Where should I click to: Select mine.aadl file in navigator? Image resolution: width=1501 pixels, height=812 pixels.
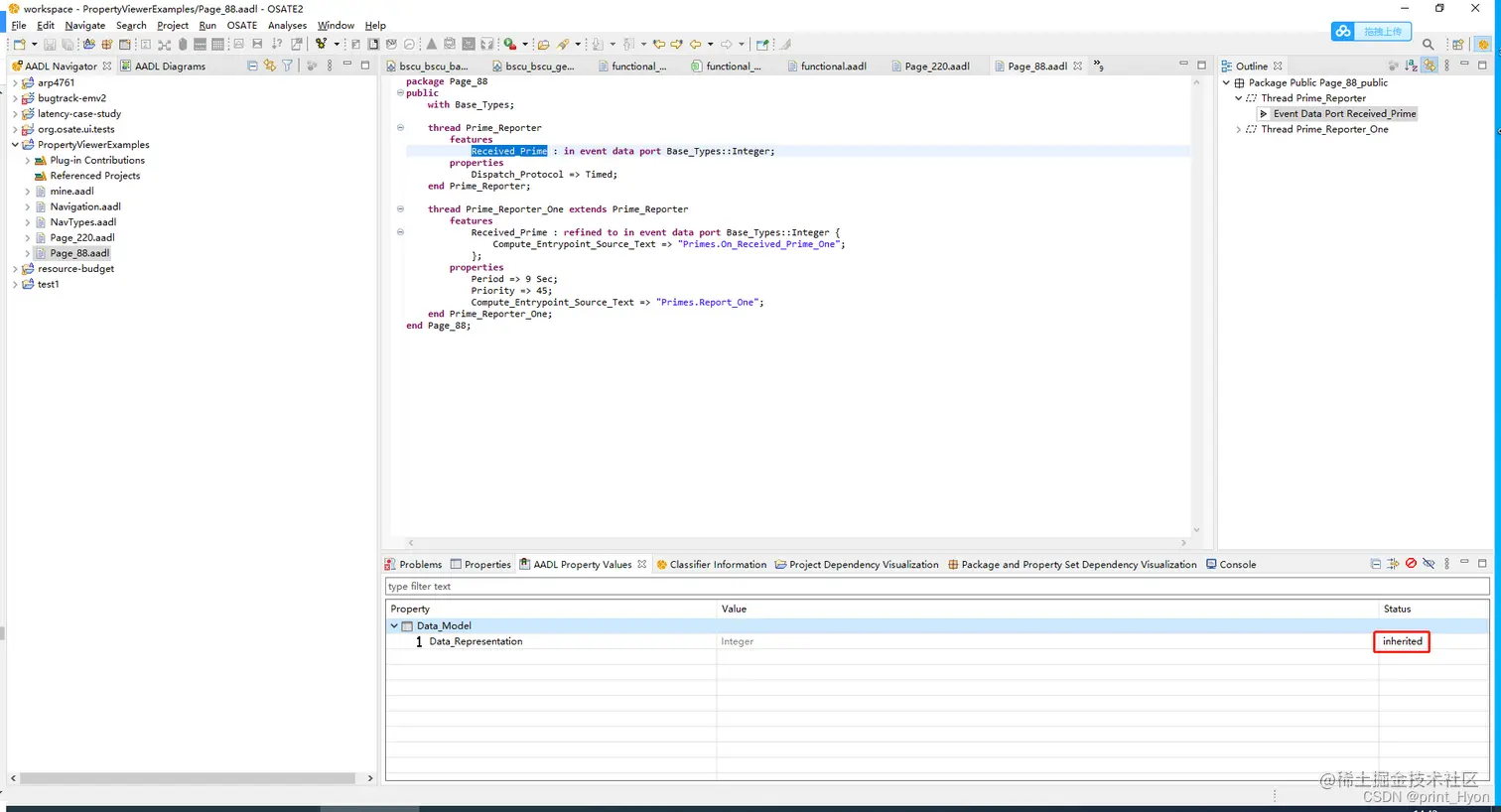point(71,192)
